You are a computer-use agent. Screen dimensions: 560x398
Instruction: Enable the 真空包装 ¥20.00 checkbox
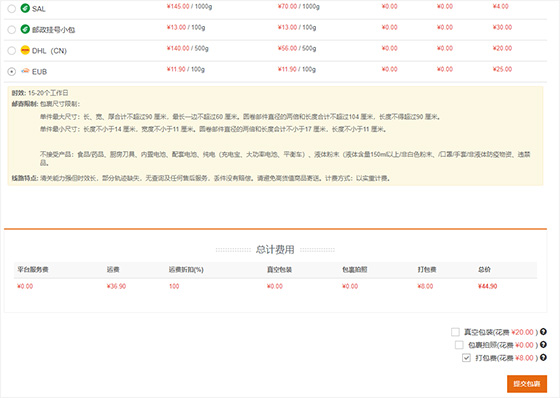(x=455, y=332)
